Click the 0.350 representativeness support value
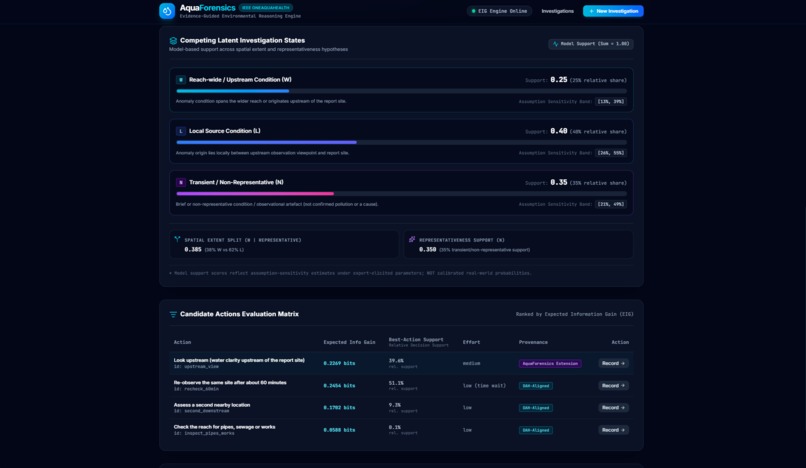The height and width of the screenshot is (468, 806). coord(427,249)
